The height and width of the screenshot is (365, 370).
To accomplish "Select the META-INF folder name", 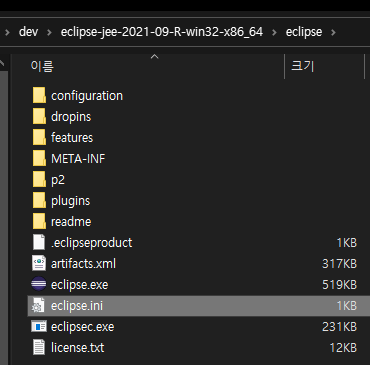I will click(78, 159).
